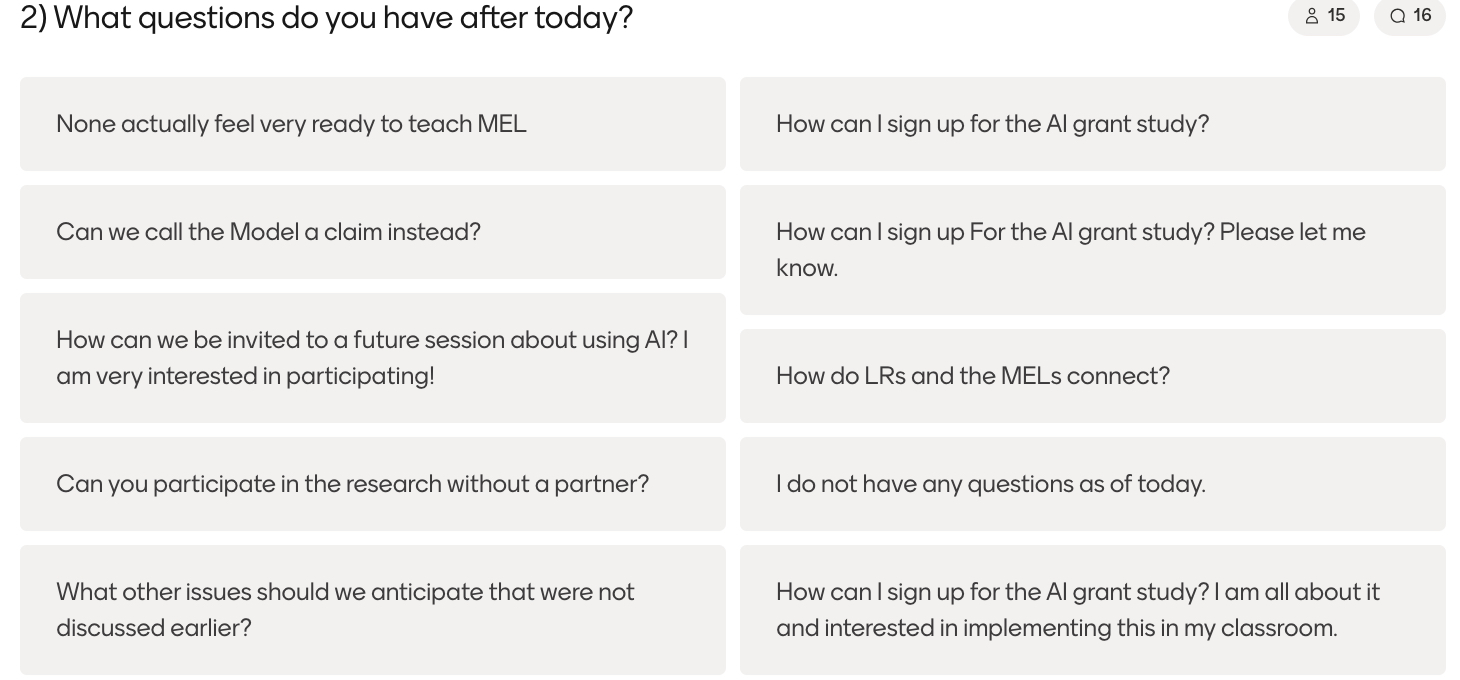
Task: Open the 'What other issues should we anticipate' card
Action: 373,610
